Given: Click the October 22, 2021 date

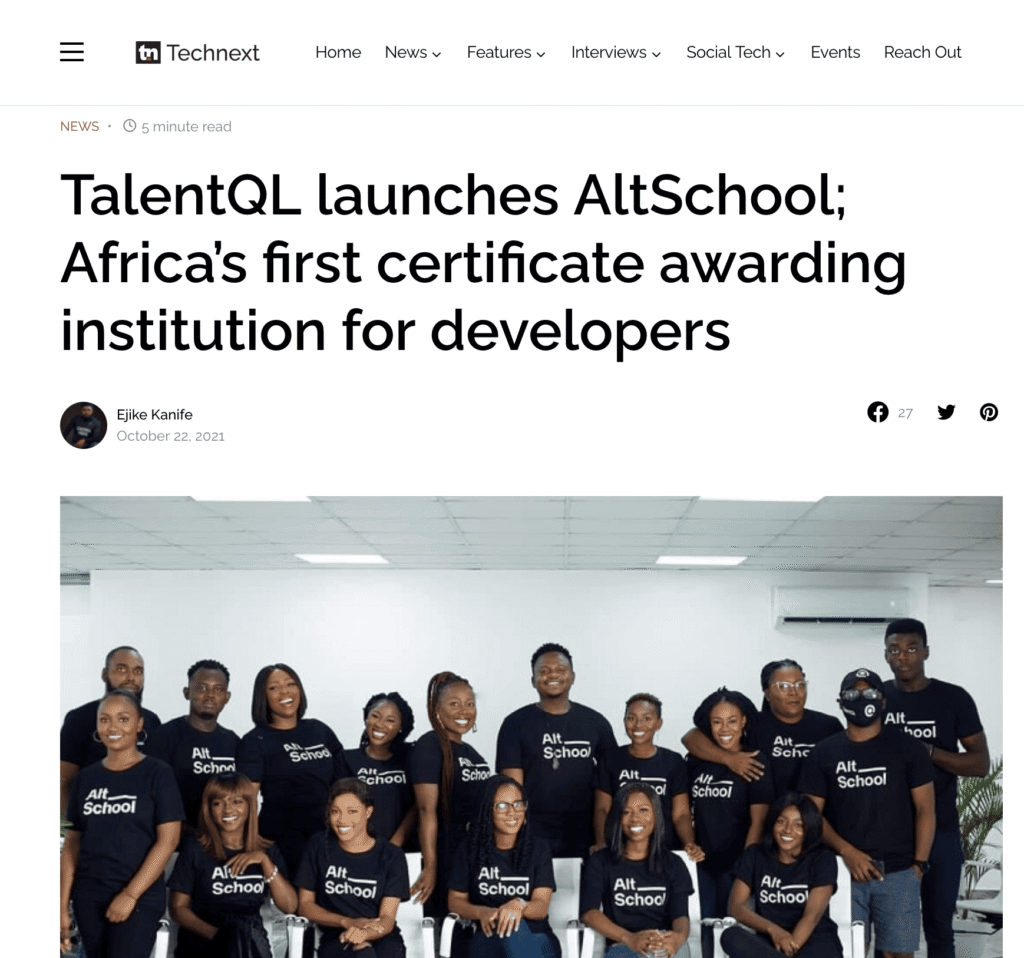Looking at the screenshot, I should pyautogui.click(x=170, y=436).
